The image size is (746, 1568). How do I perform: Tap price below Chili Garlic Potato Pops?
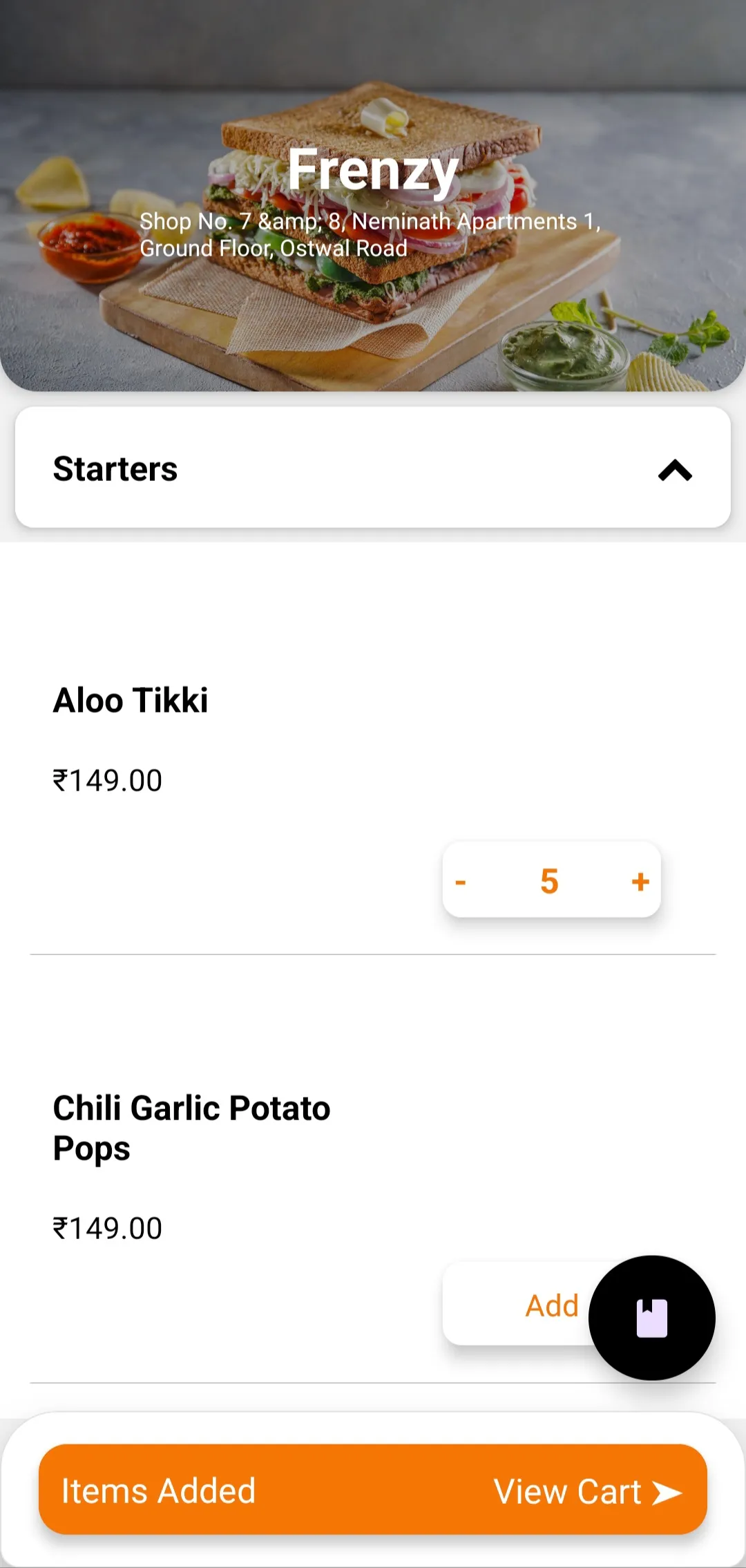(x=108, y=1229)
